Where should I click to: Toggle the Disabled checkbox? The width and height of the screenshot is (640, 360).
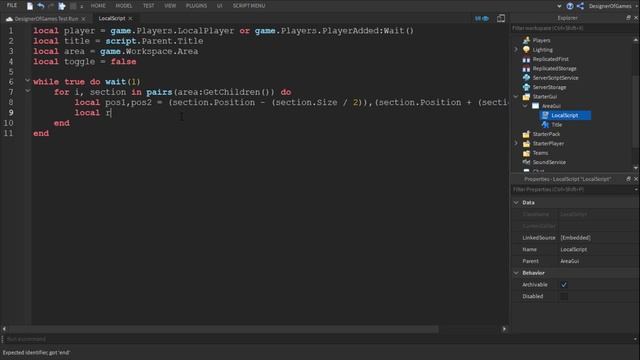click(x=564, y=296)
